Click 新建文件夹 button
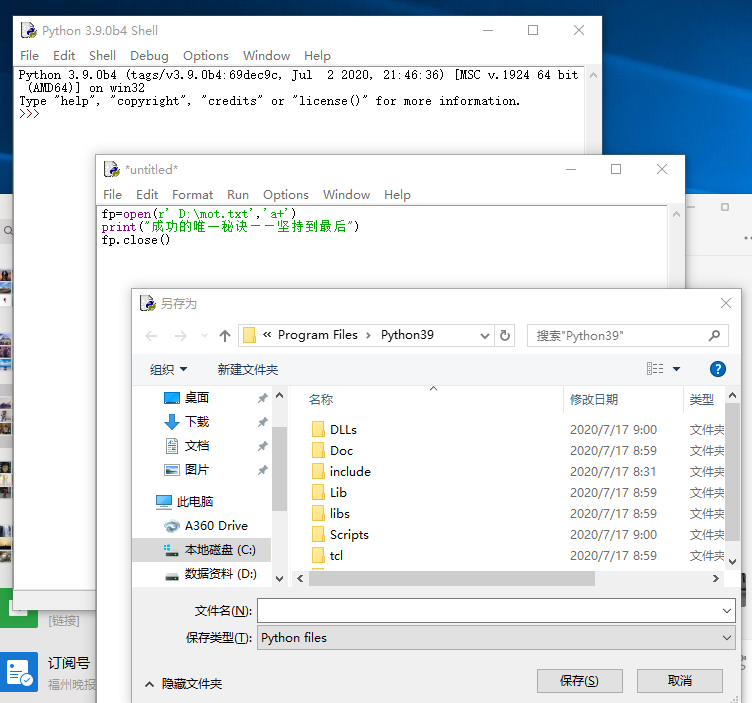This screenshot has width=752, height=703. click(x=247, y=369)
